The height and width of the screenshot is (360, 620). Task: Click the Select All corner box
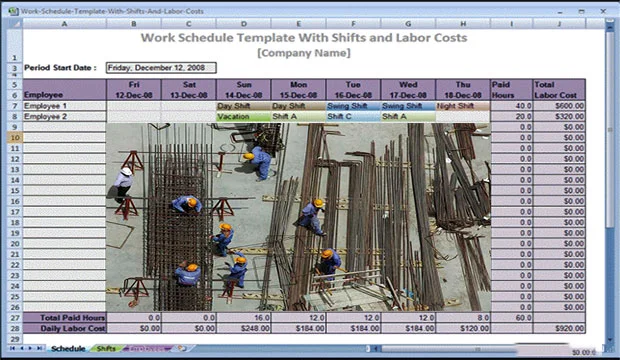(15, 24)
